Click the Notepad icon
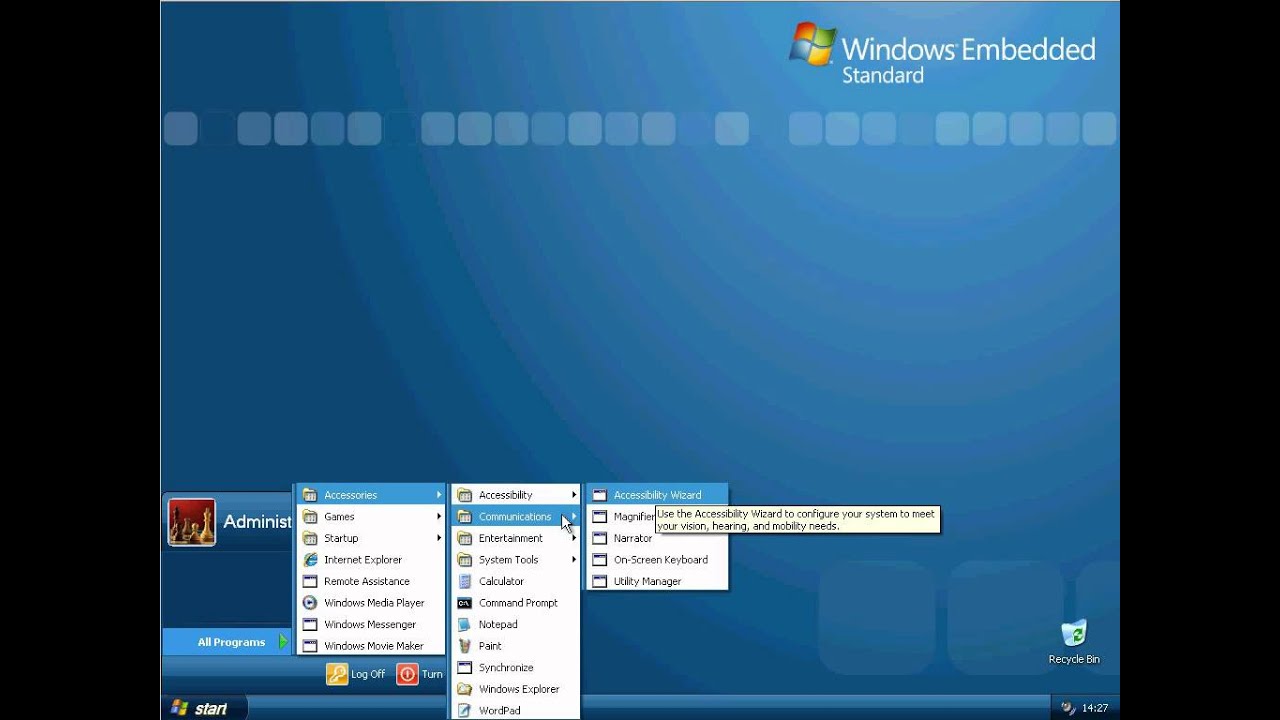Image resolution: width=1280 pixels, height=720 pixels. pyautogui.click(x=465, y=624)
